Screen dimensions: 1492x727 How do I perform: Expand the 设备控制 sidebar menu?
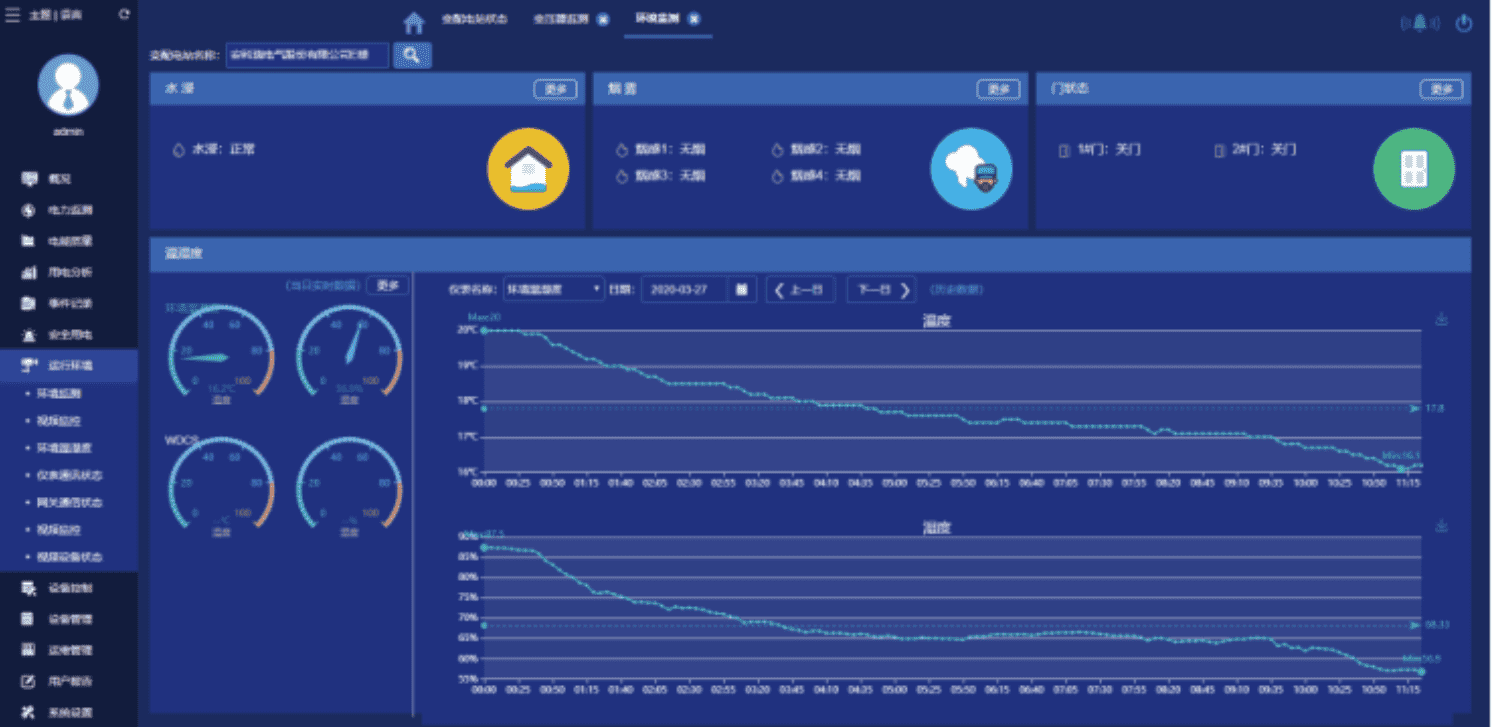pyautogui.click(x=69, y=588)
